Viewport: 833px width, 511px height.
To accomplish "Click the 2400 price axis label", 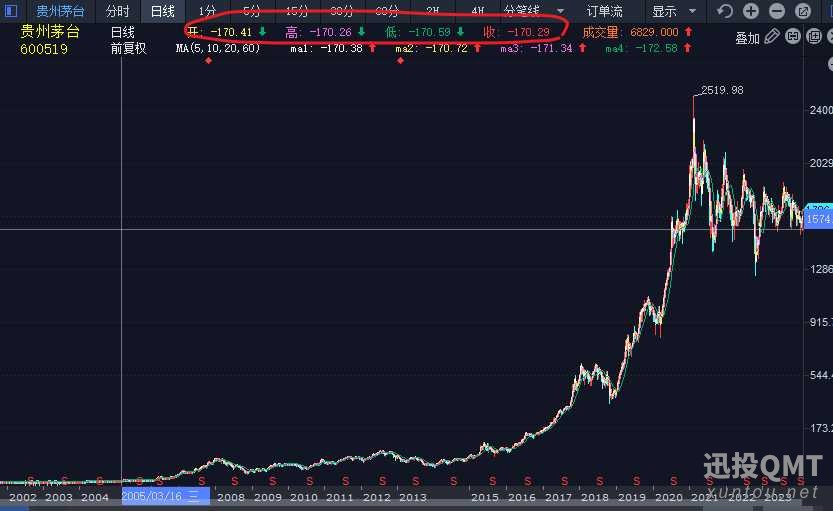I will point(821,110).
